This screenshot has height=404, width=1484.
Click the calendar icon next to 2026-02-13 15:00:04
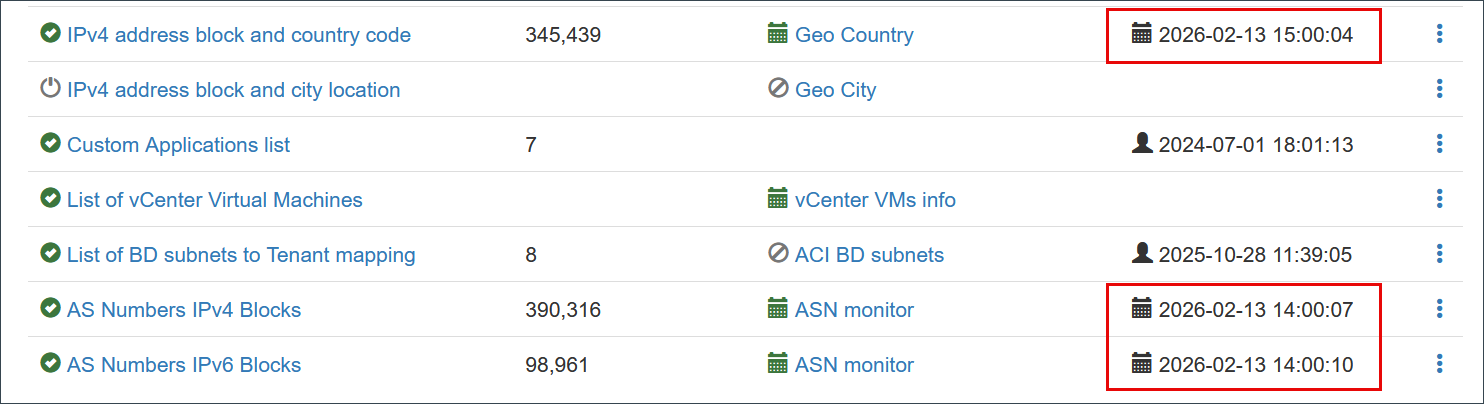tap(1142, 34)
